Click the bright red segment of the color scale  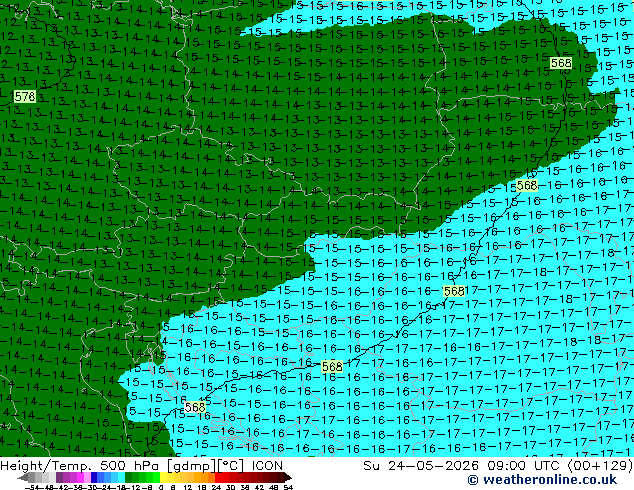[x=218, y=477]
